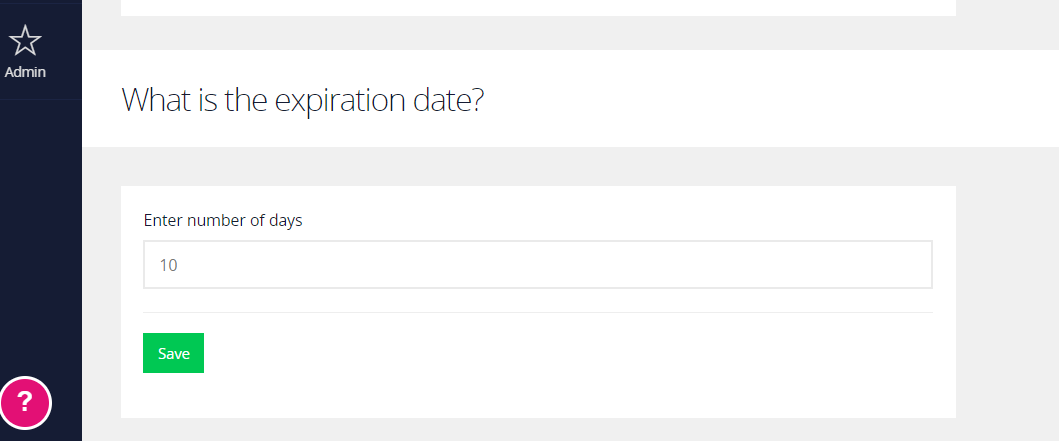Click the pink help question mark
This screenshot has height=442, width=1059.
(25, 403)
